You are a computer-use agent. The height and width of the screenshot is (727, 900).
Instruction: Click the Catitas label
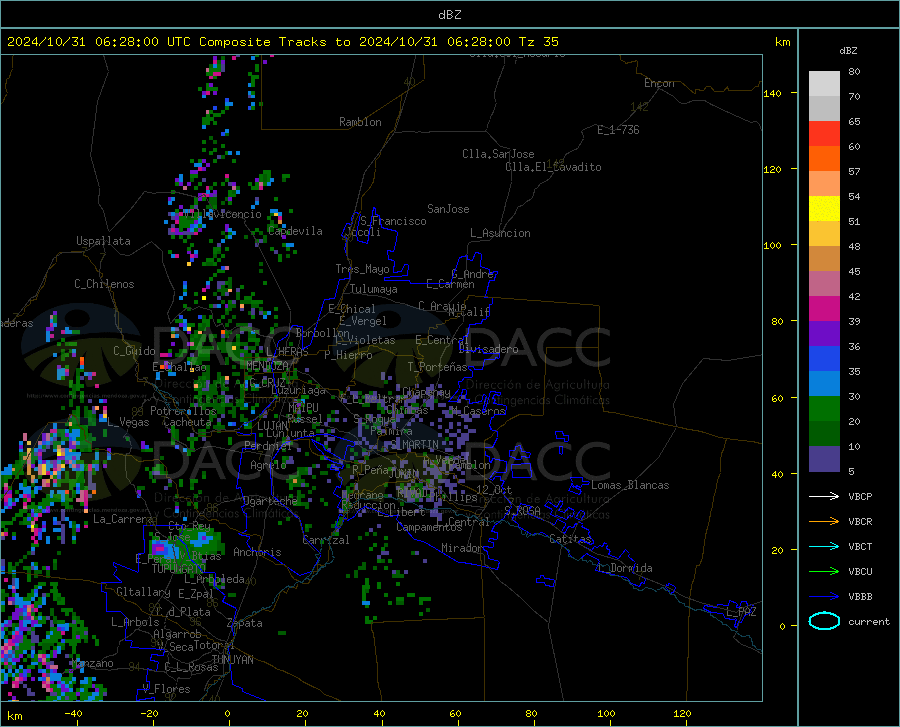570,539
